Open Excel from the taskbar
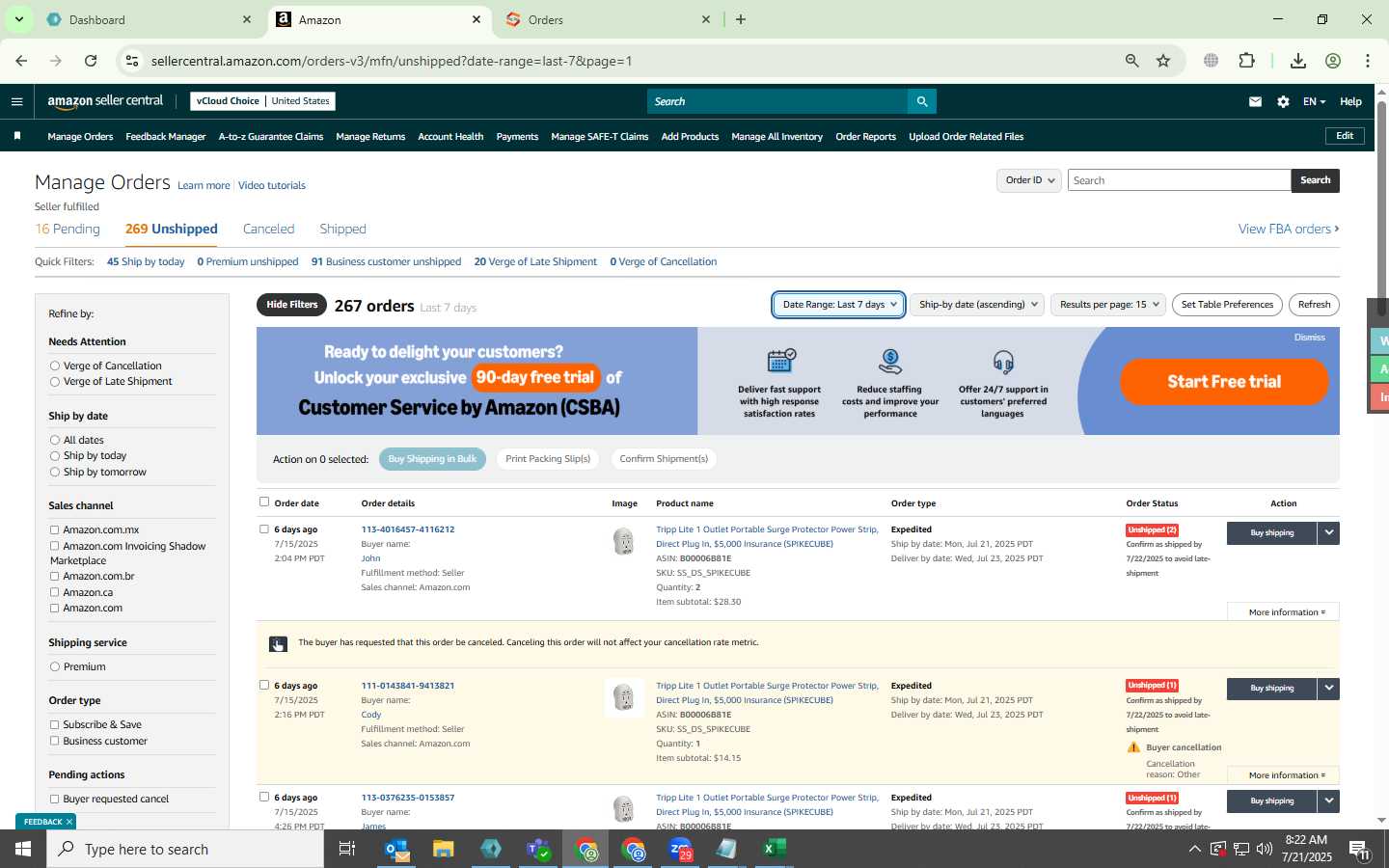The height and width of the screenshot is (868, 1389). (775, 849)
